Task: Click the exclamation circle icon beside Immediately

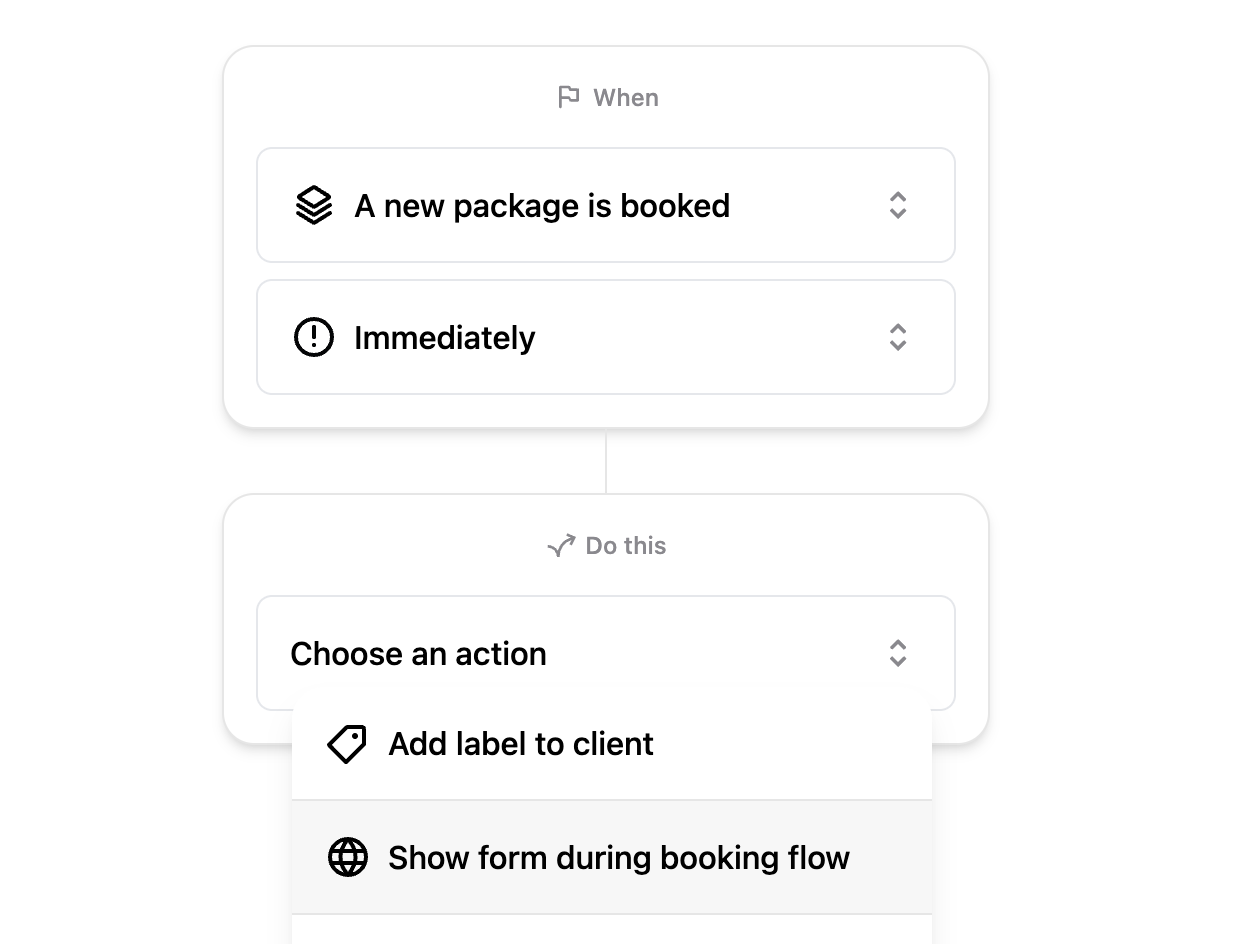Action: pos(314,337)
